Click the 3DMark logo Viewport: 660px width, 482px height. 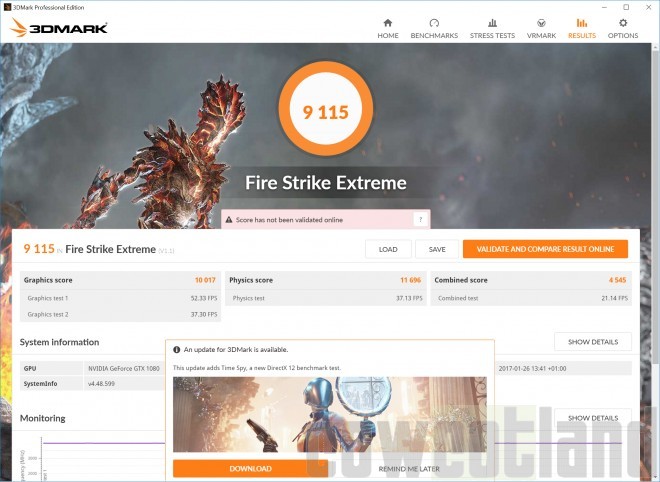[59, 28]
